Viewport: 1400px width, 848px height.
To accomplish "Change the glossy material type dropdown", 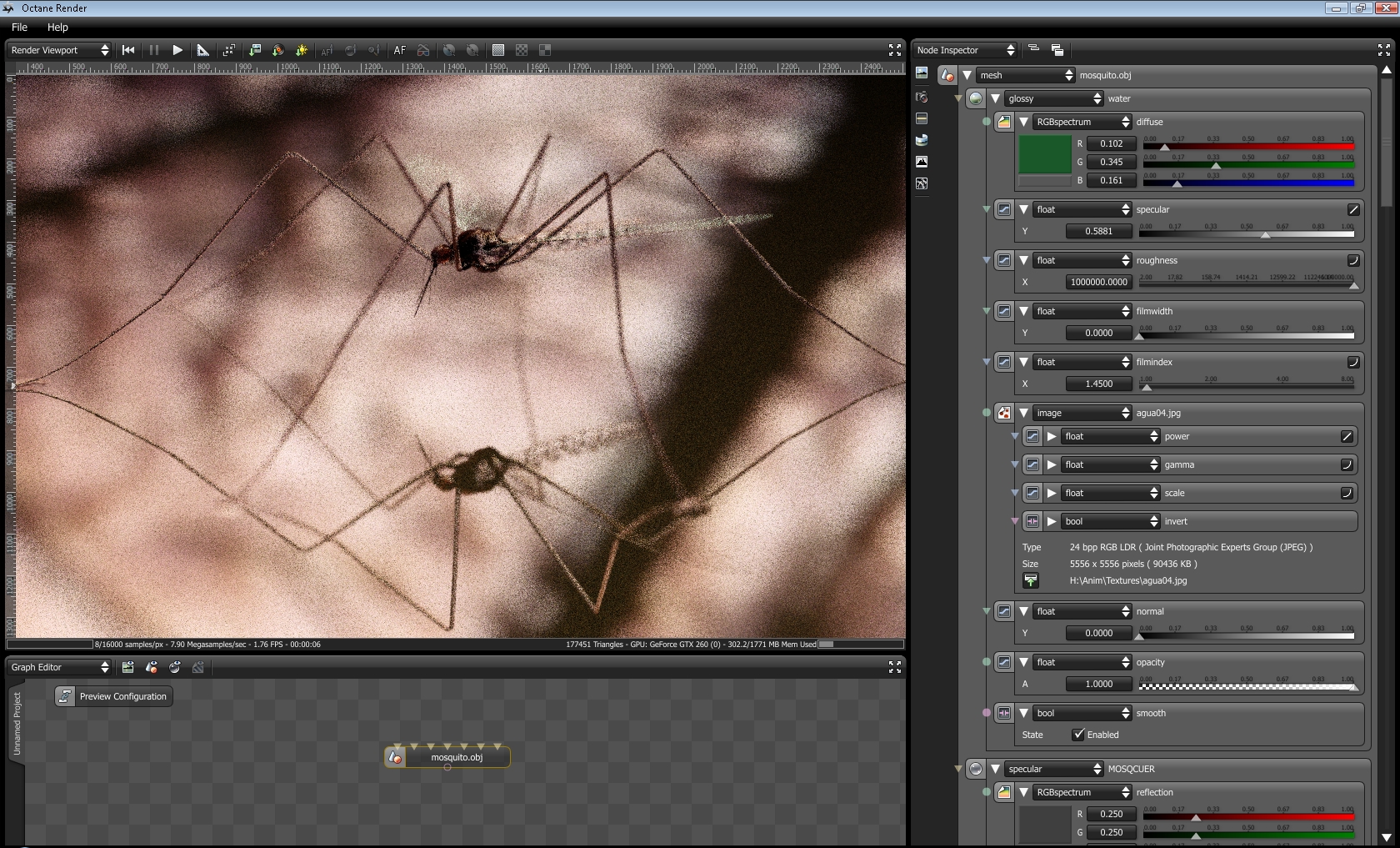I will click(x=1054, y=98).
